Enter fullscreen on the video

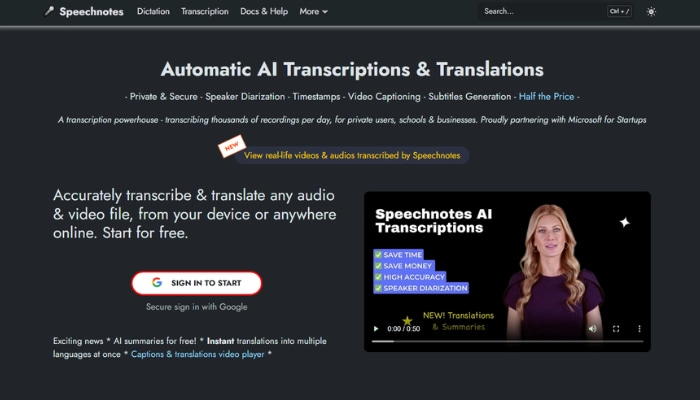[x=616, y=329]
